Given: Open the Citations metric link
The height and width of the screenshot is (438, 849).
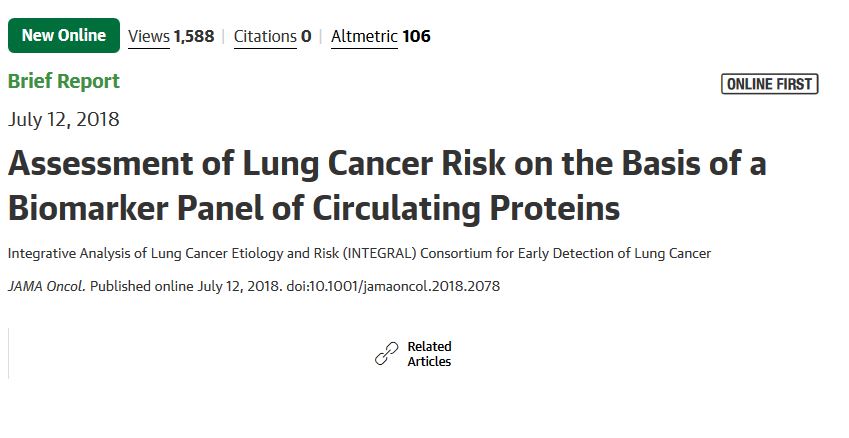Looking at the screenshot, I should pos(265,37).
